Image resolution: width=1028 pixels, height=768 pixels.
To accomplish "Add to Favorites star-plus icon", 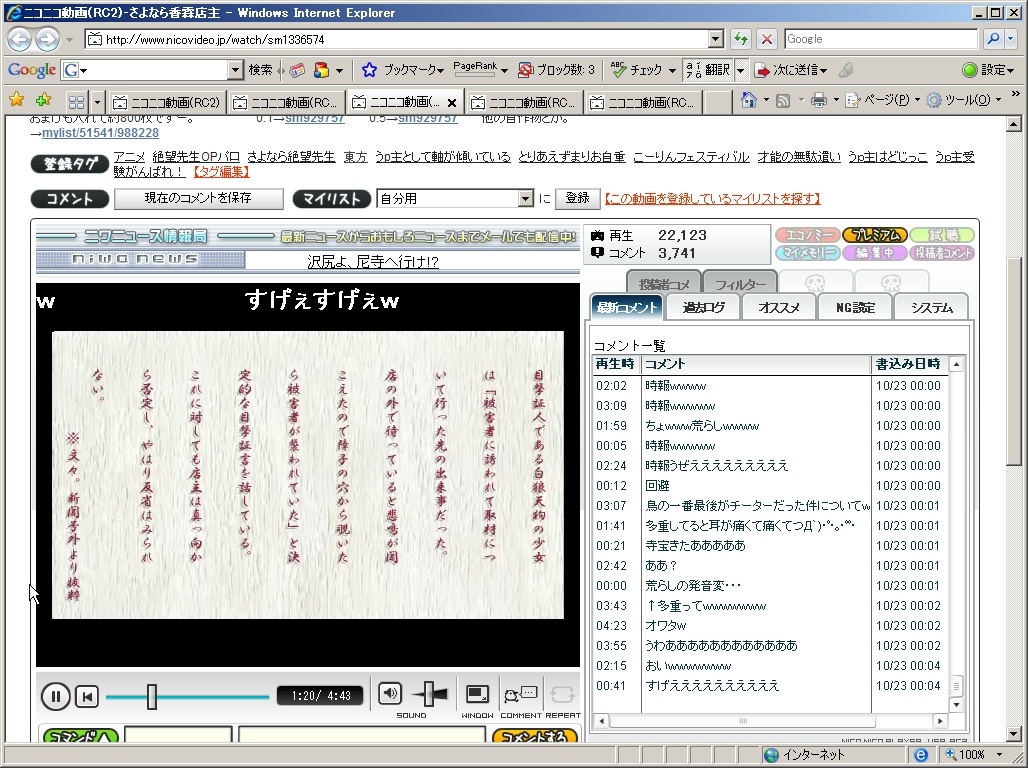I will pos(43,100).
